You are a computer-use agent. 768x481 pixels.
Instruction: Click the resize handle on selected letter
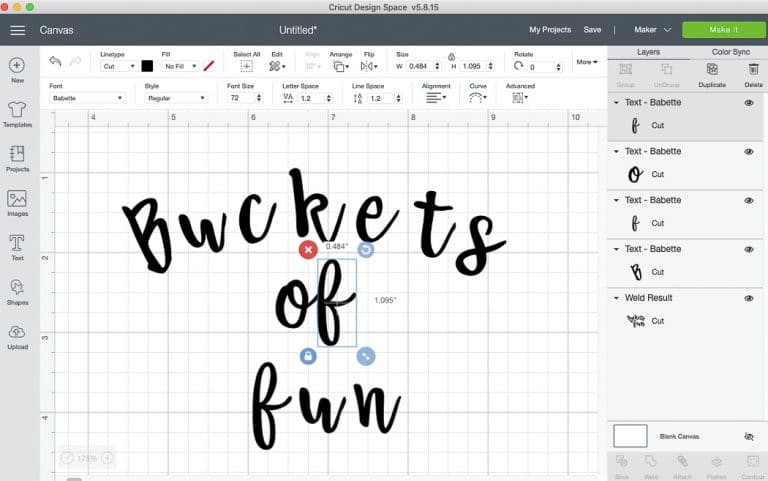(x=366, y=356)
